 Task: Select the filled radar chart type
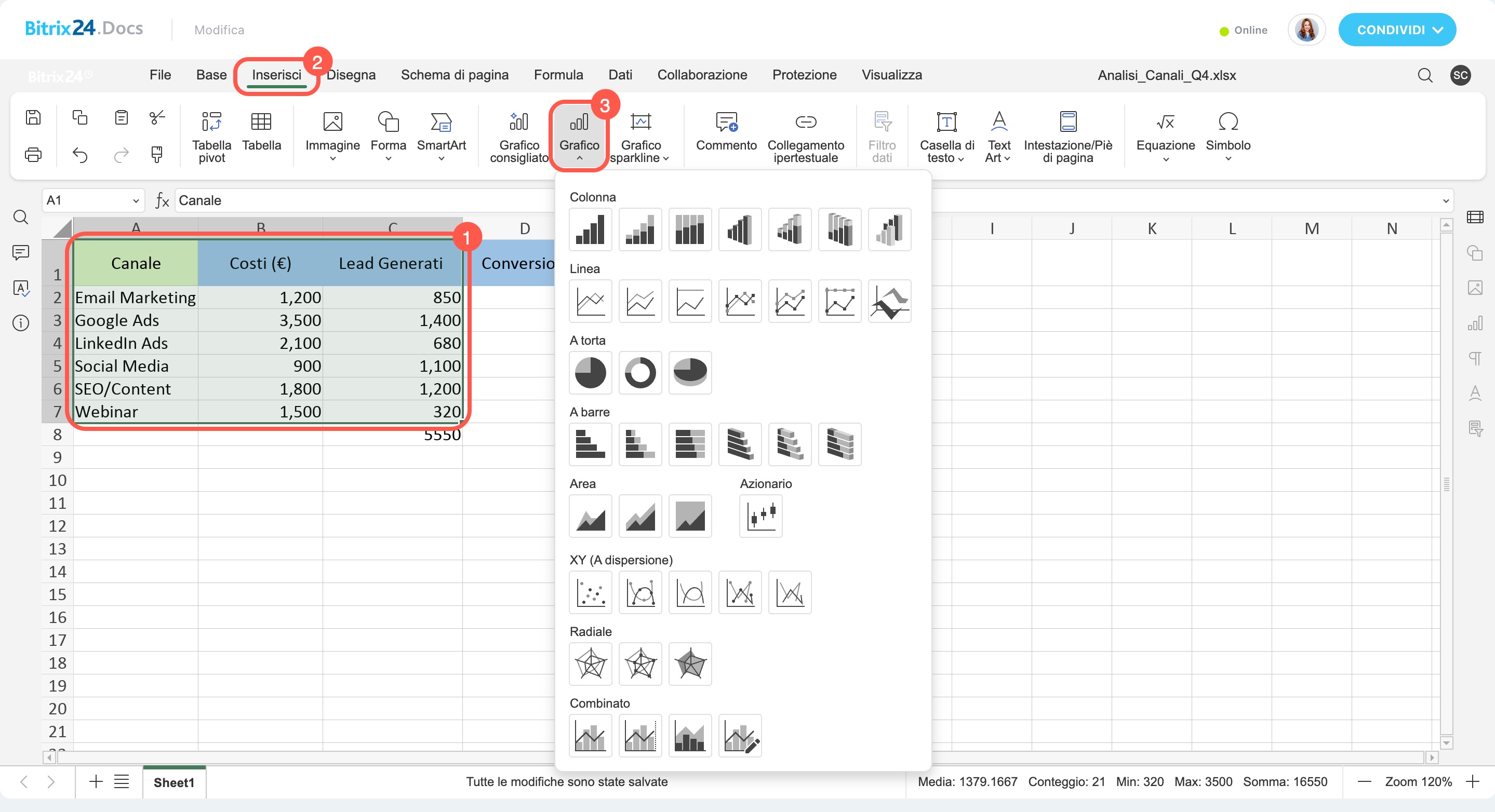pyautogui.click(x=689, y=664)
